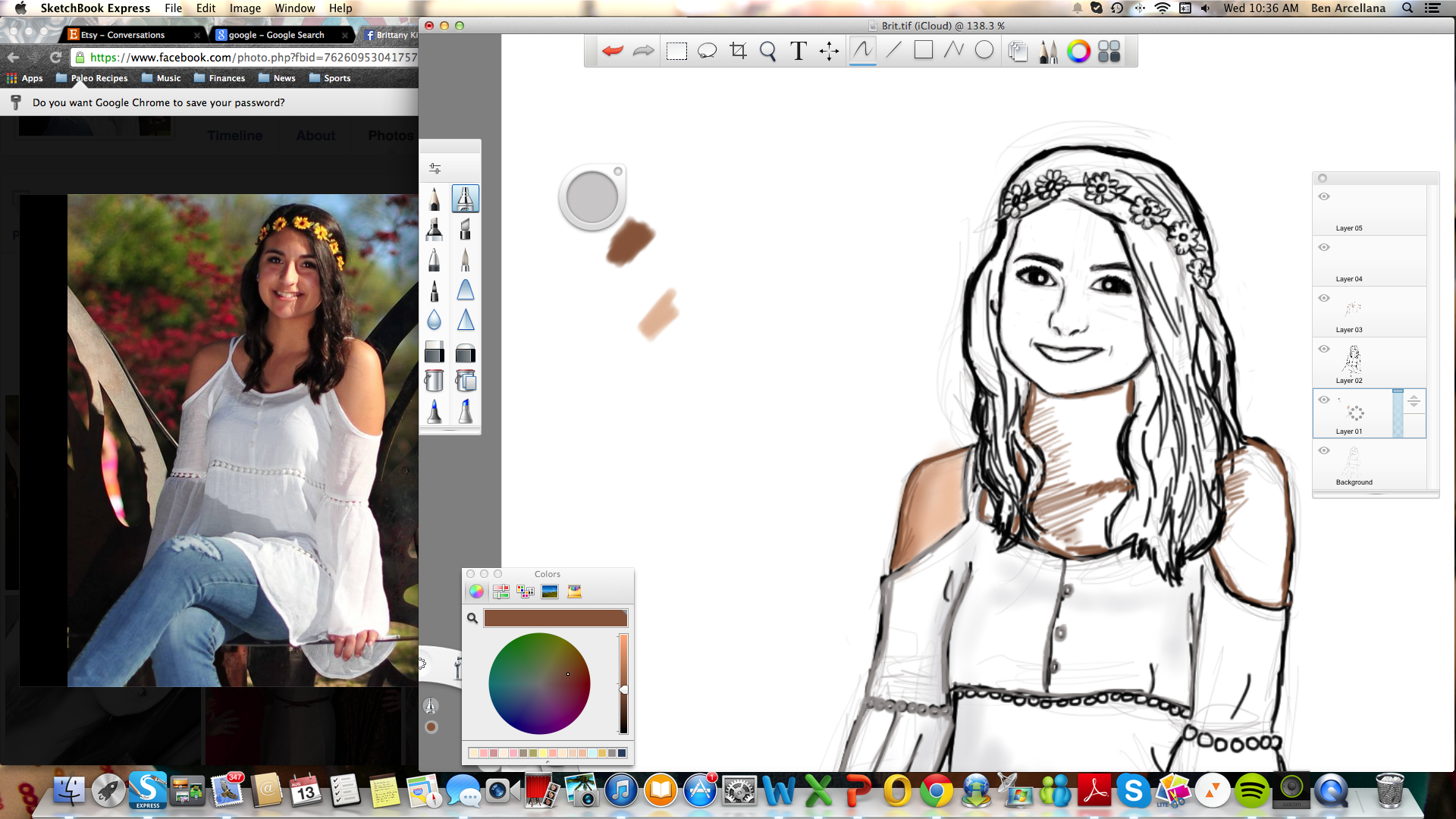This screenshot has height=819, width=1456.
Task: Click the brown current color swatch bar
Action: coord(555,618)
